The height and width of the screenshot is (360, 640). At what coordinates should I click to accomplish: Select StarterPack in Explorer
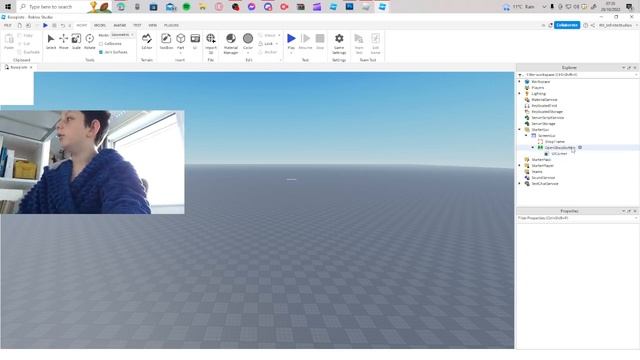tap(541, 160)
